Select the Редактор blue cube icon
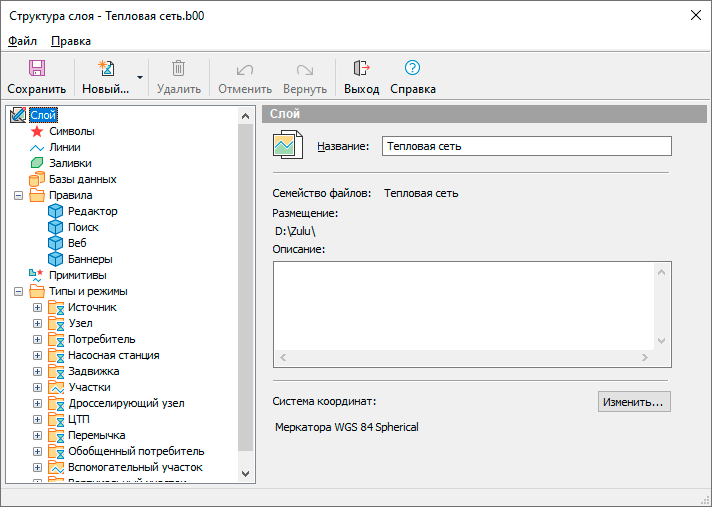Viewport: 712px width, 507px height. coord(56,211)
